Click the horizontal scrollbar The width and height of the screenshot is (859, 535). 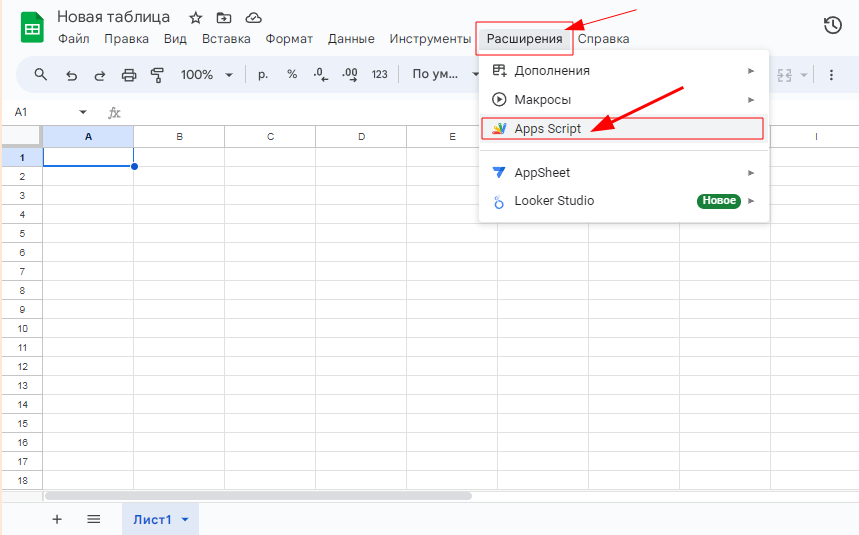tap(258, 496)
